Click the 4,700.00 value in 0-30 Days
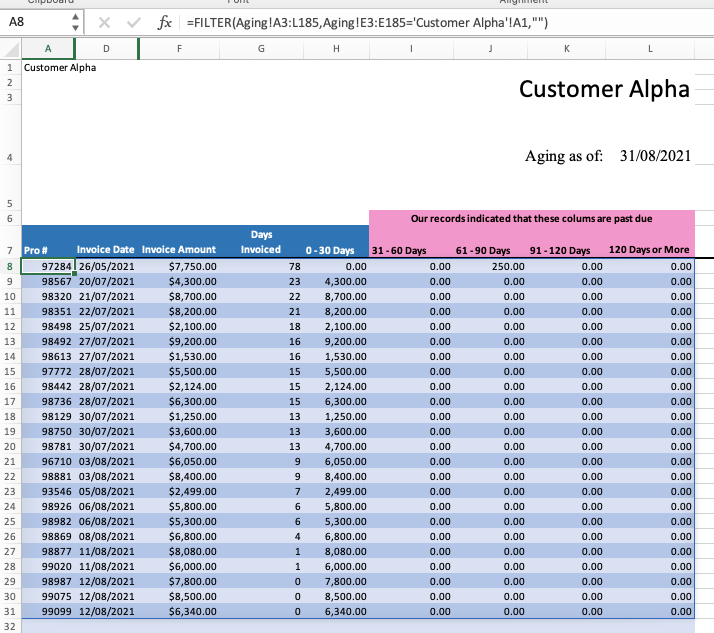This screenshot has width=714, height=633. coord(346,446)
